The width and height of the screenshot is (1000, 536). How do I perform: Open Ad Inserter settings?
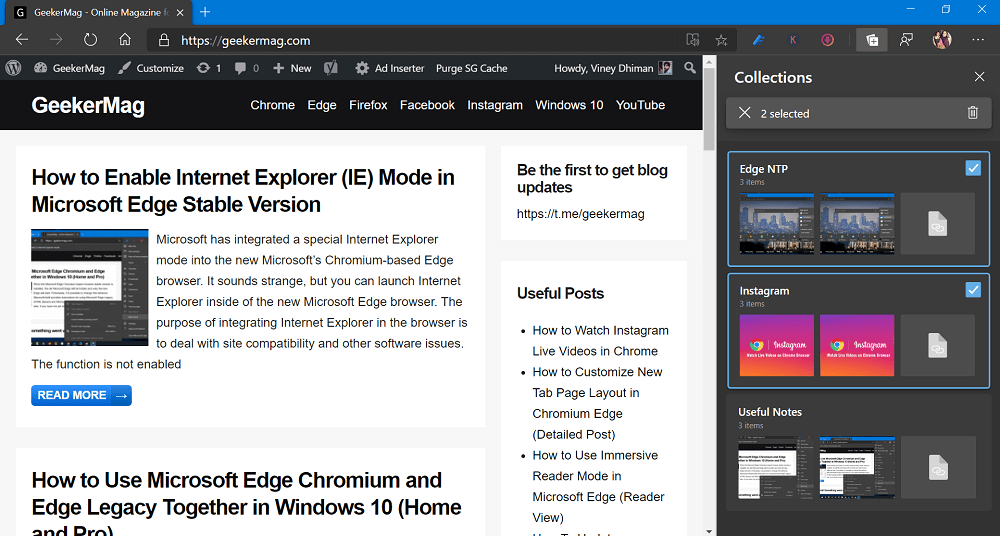(x=390, y=68)
